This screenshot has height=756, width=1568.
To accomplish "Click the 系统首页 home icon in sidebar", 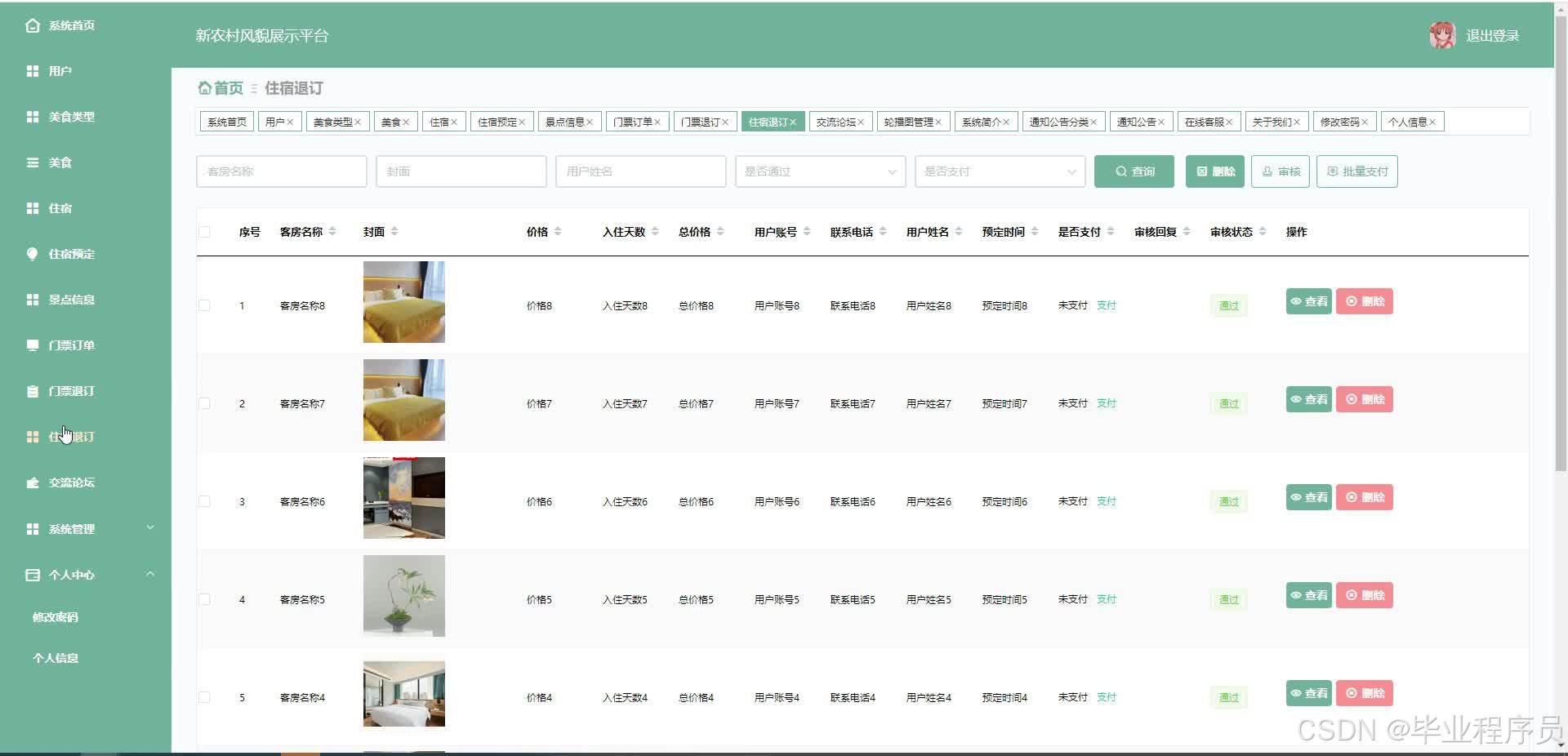I will (33, 25).
